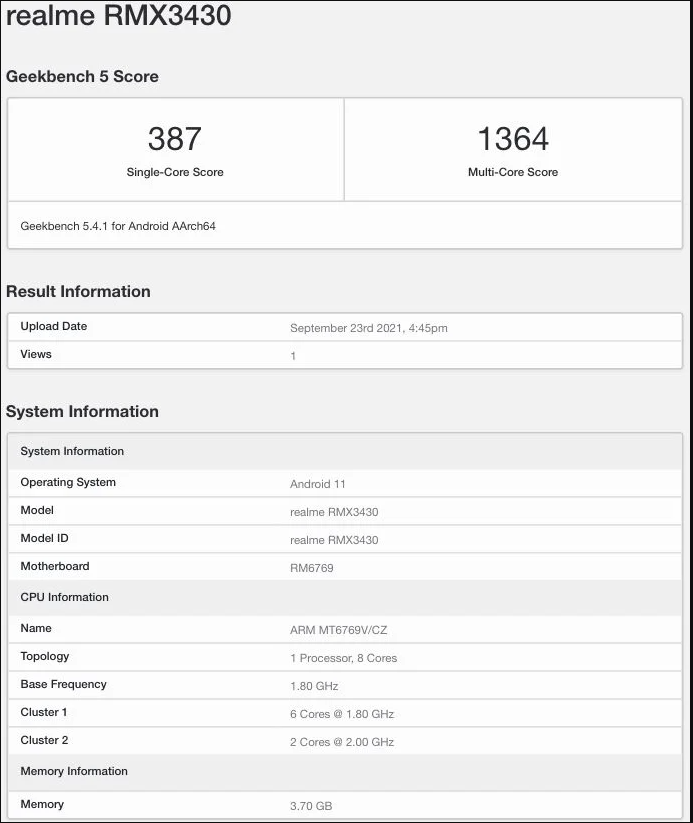Click the Model value realme RMX3430

[334, 512]
